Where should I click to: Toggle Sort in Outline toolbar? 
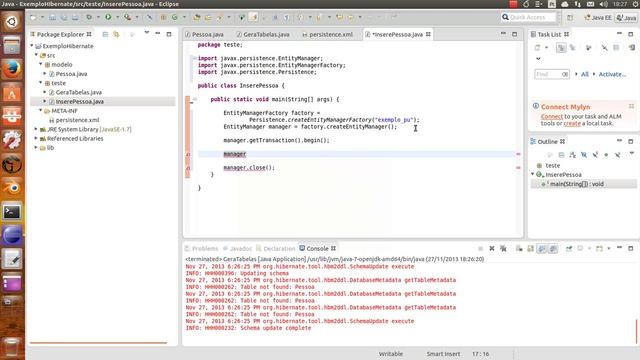[x=573, y=155]
